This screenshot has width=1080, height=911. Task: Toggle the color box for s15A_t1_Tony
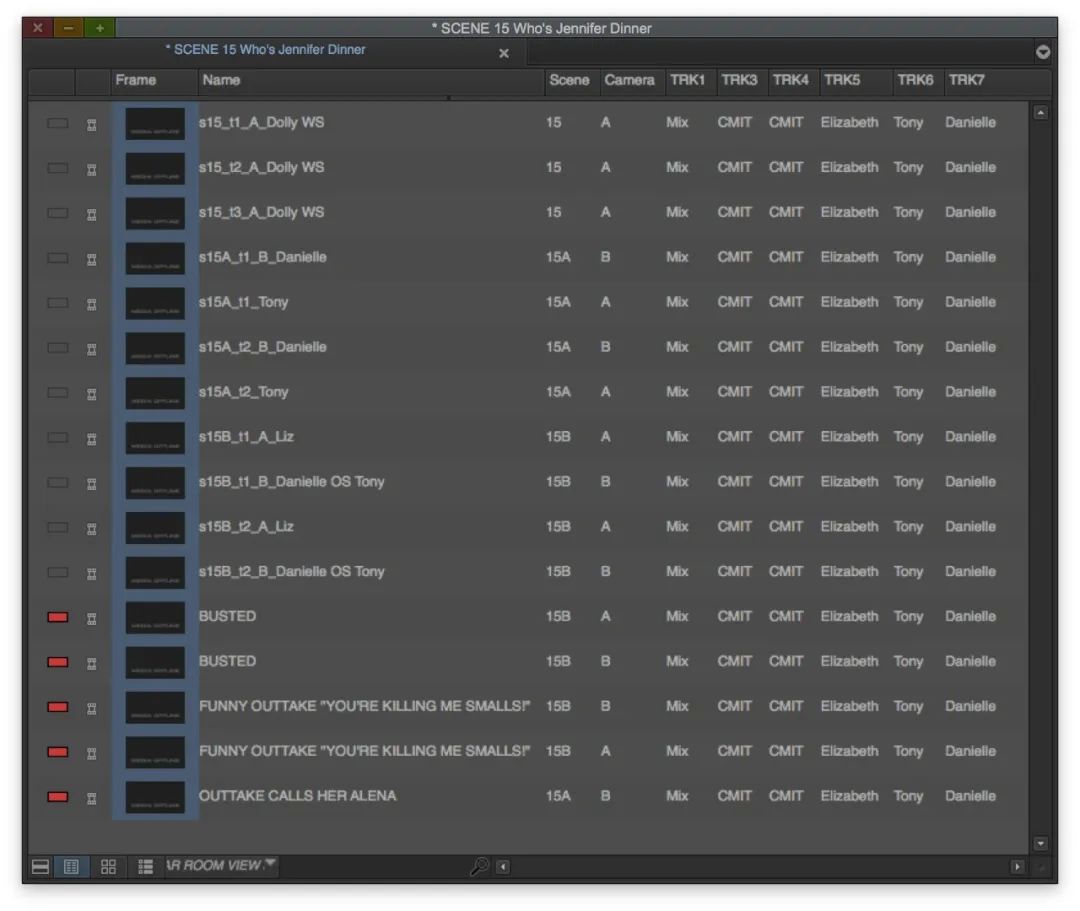tap(58, 303)
